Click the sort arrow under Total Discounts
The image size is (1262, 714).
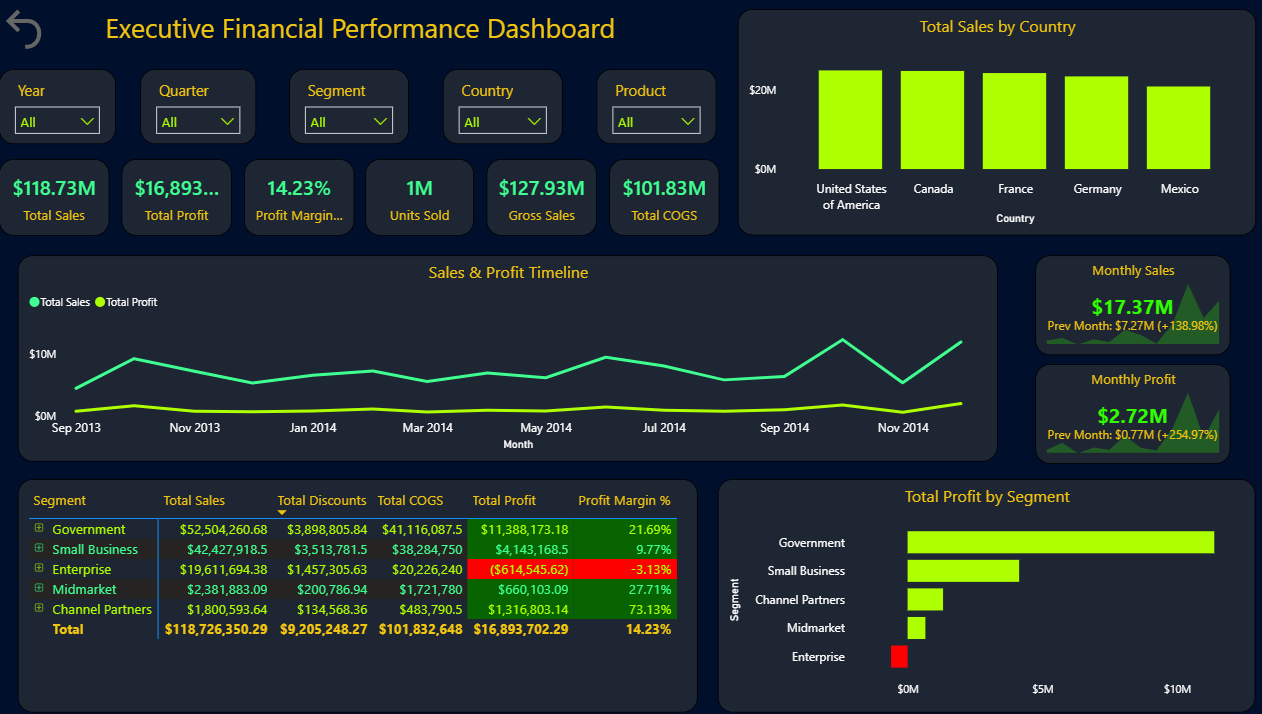(282, 512)
